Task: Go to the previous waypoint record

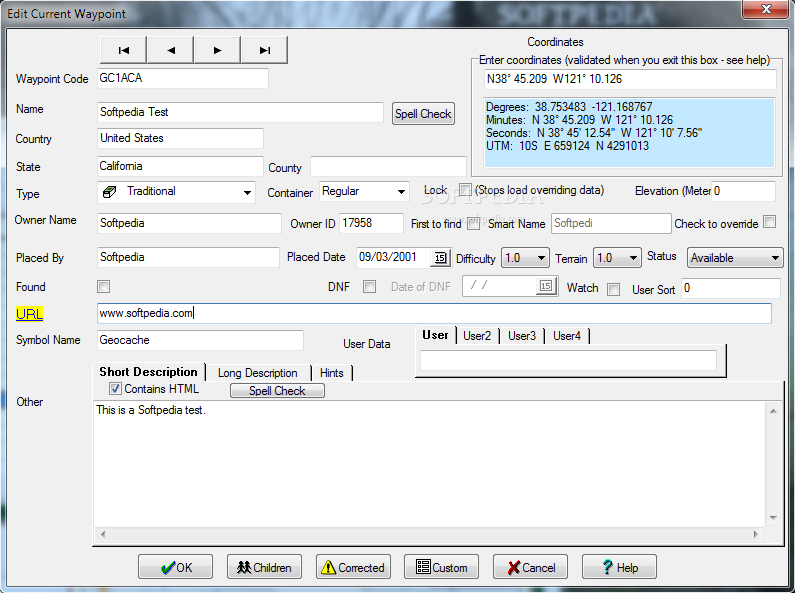Action: point(170,50)
